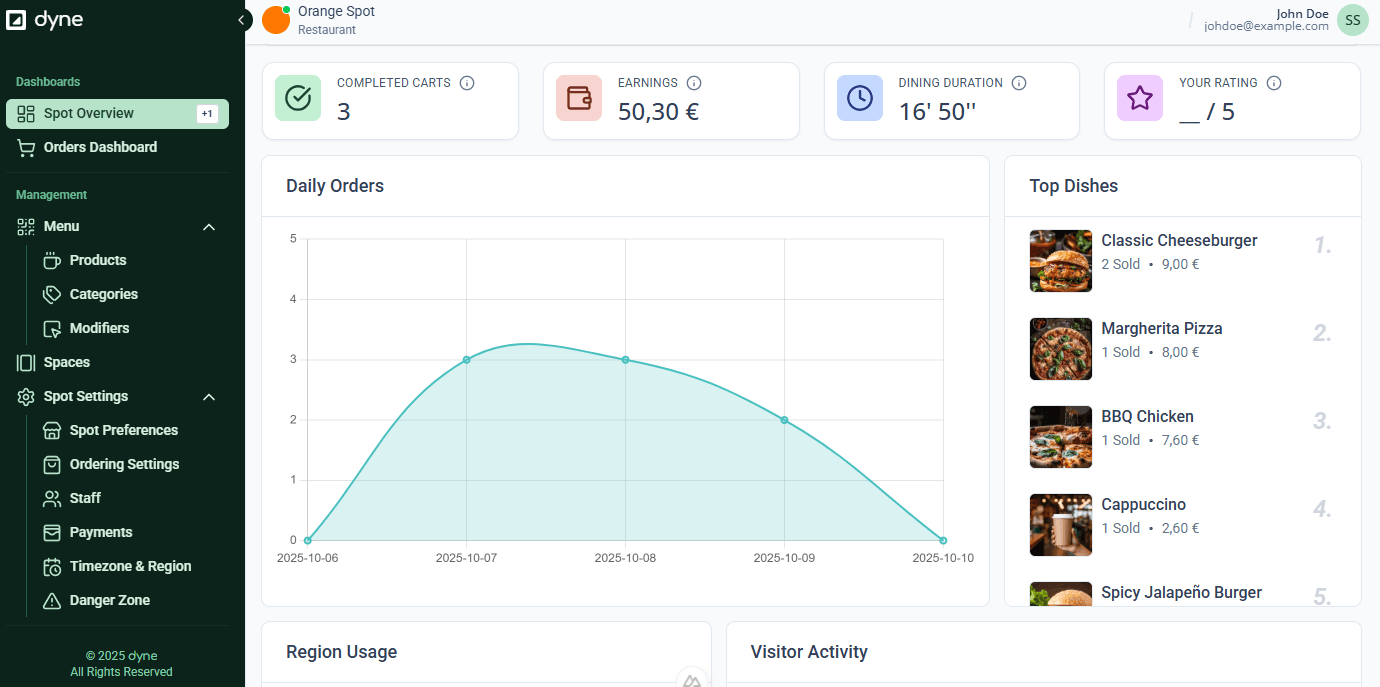1380x687 pixels.
Task: Click the Classic Cheeseburger dish thumbnail
Action: coord(1060,261)
